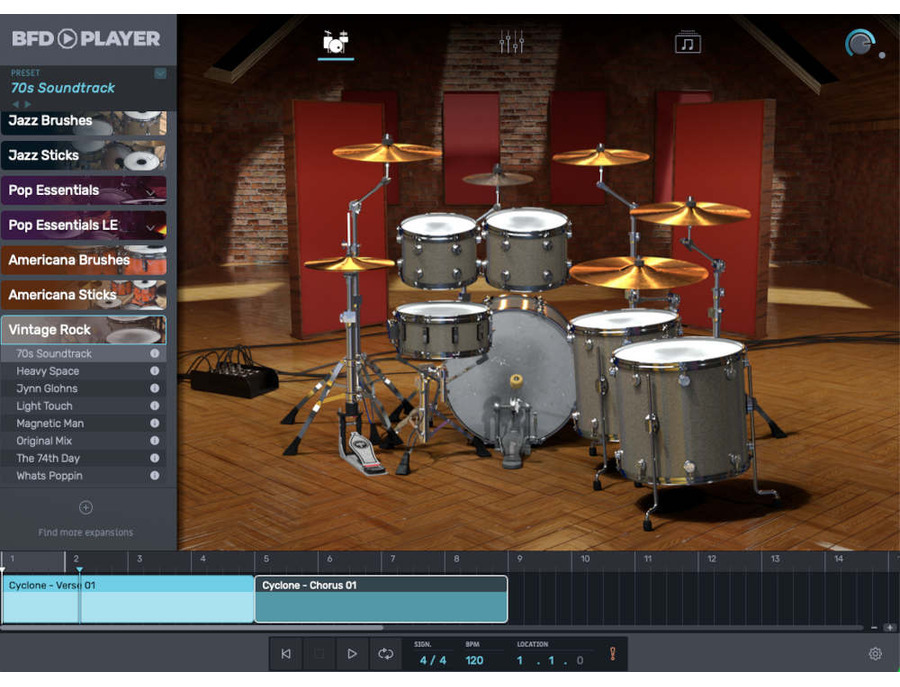Click the location counter 1 . 1 . 0
The width and height of the screenshot is (900, 687).
550,661
